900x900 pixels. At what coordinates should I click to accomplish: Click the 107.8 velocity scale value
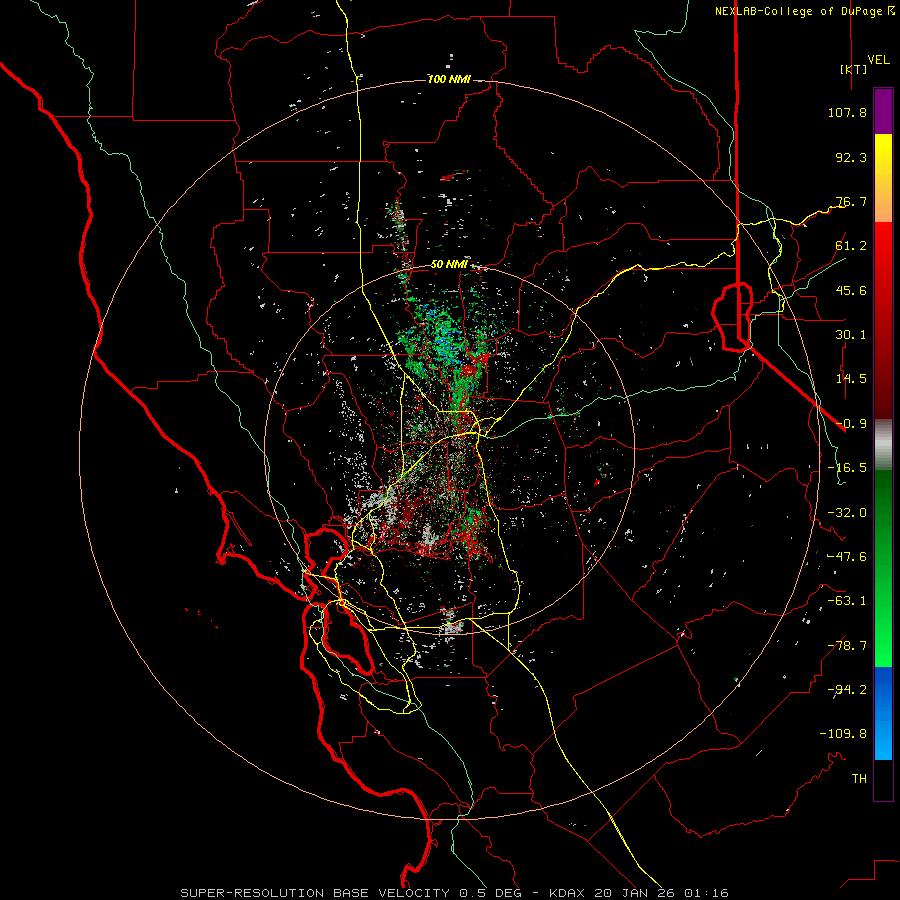(x=847, y=112)
